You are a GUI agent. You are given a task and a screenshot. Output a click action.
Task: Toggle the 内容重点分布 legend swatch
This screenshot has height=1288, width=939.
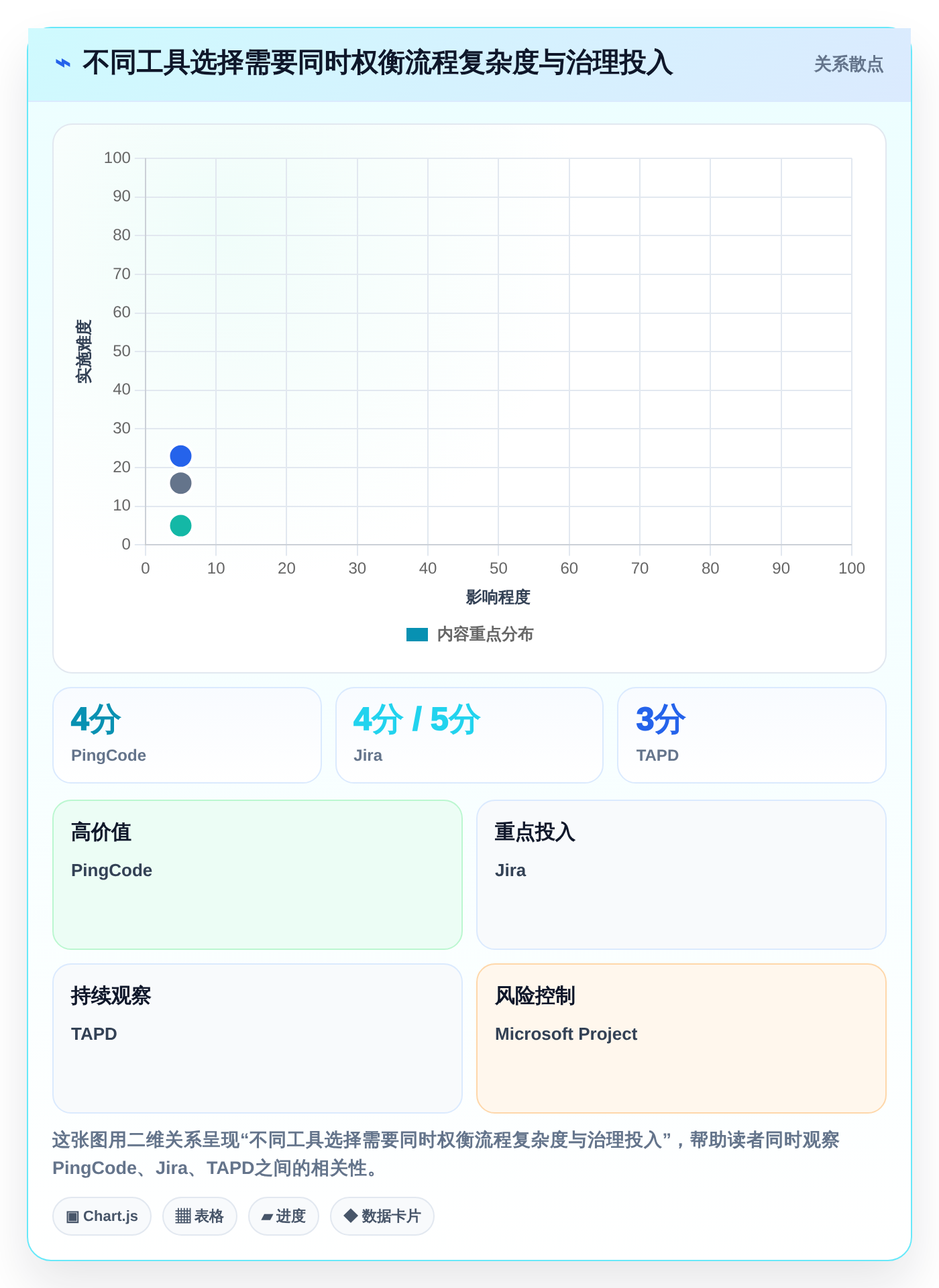point(417,635)
